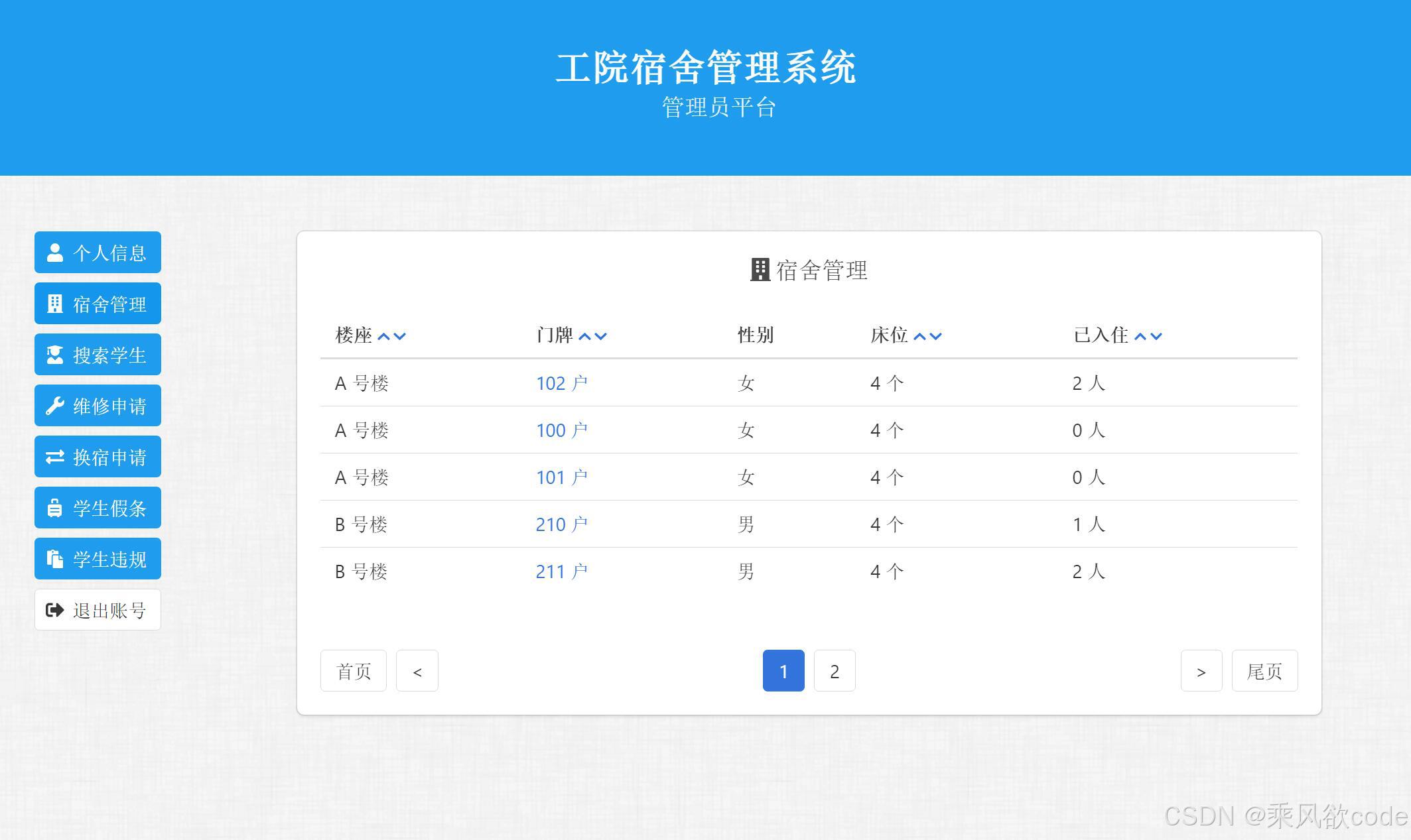1411x840 pixels.
Task: Click 尾页 to jump to last page
Action: point(1264,670)
